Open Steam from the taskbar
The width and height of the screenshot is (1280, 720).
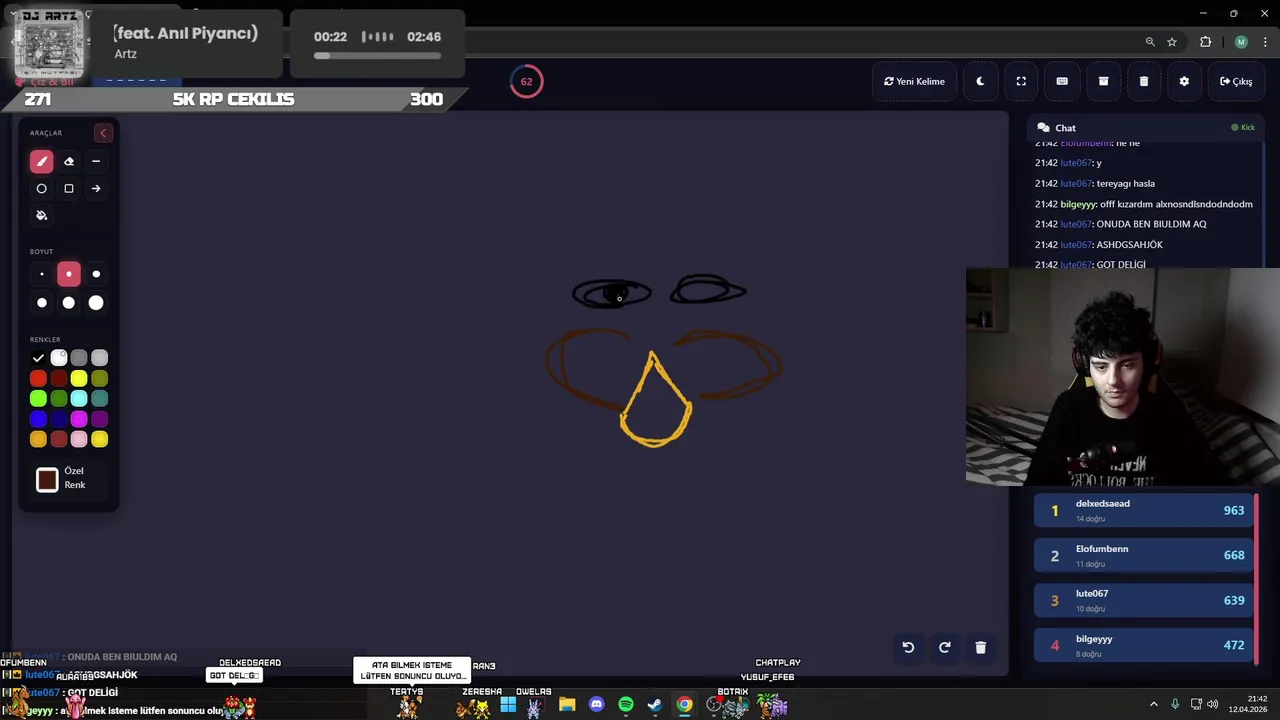(x=655, y=705)
